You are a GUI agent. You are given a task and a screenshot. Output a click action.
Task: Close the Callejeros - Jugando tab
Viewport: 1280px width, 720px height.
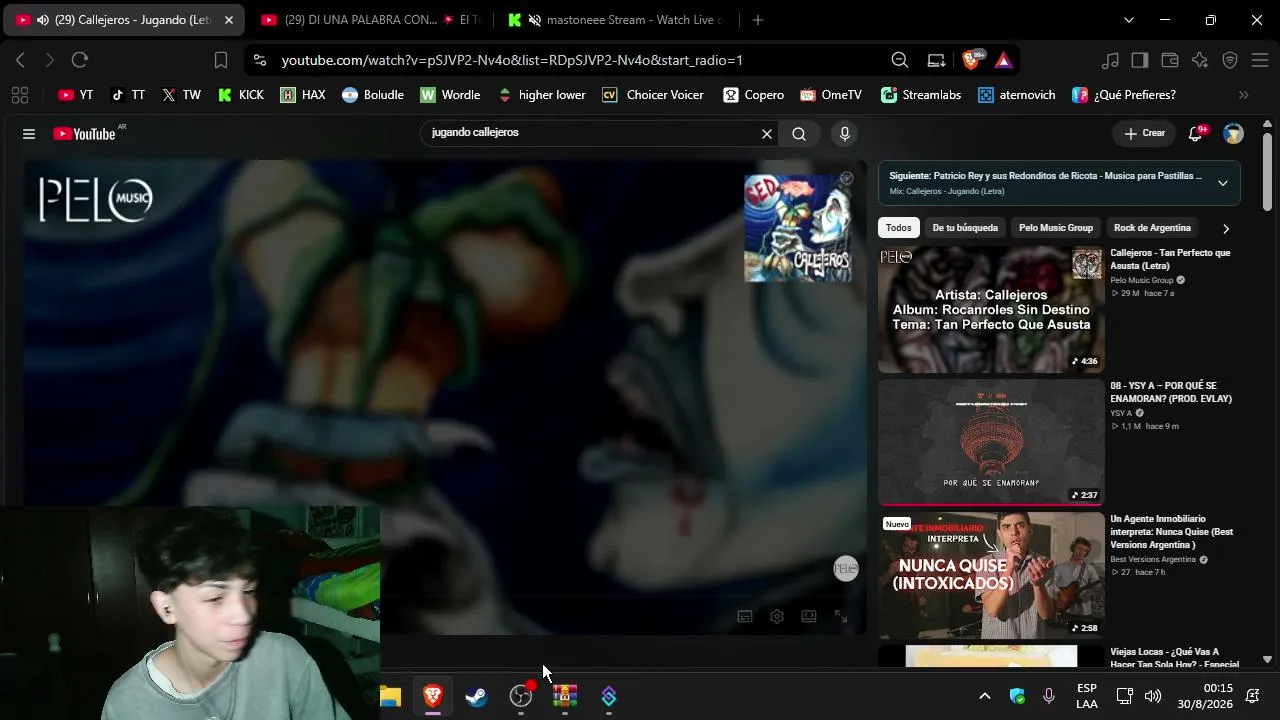coord(228,20)
